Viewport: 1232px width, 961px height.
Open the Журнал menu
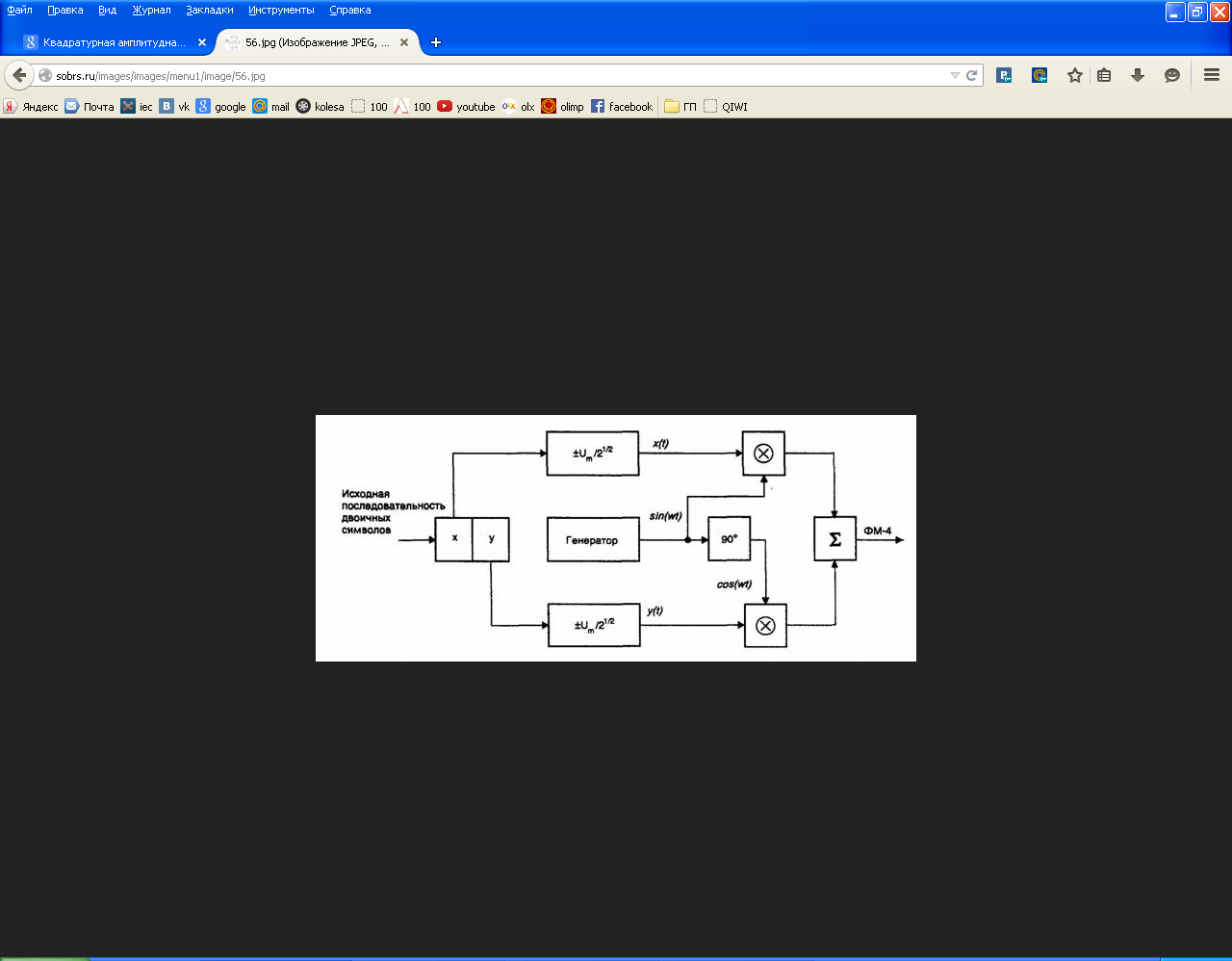(151, 10)
